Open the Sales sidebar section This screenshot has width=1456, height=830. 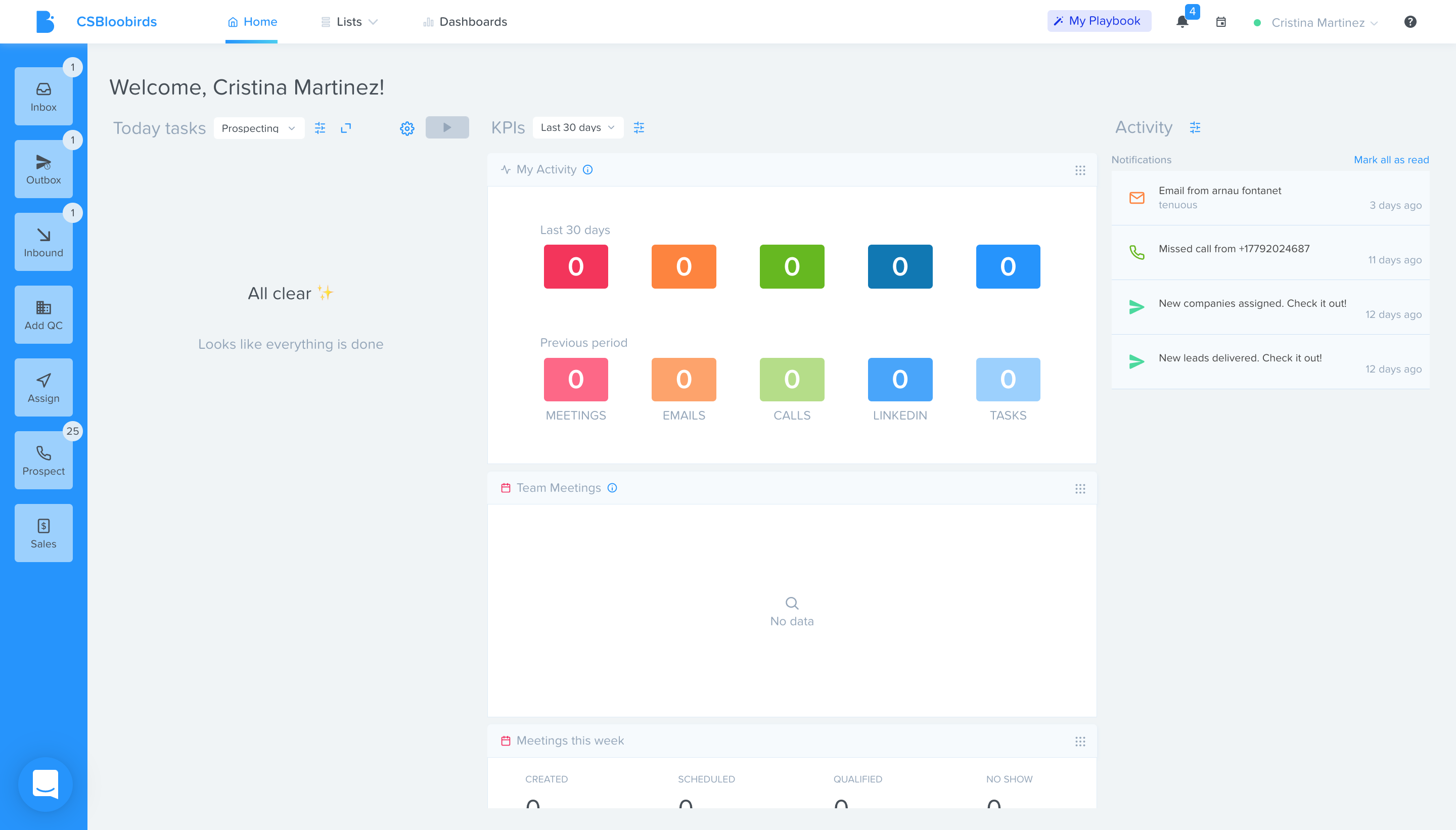(x=43, y=533)
